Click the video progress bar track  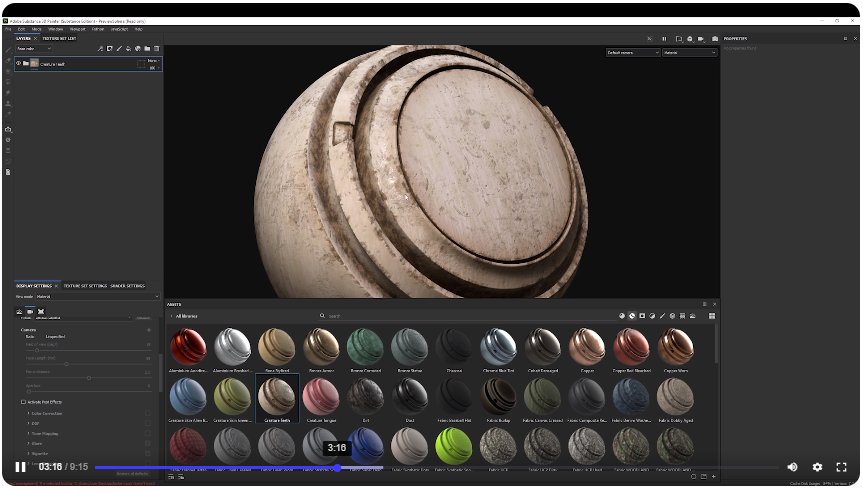560,467
